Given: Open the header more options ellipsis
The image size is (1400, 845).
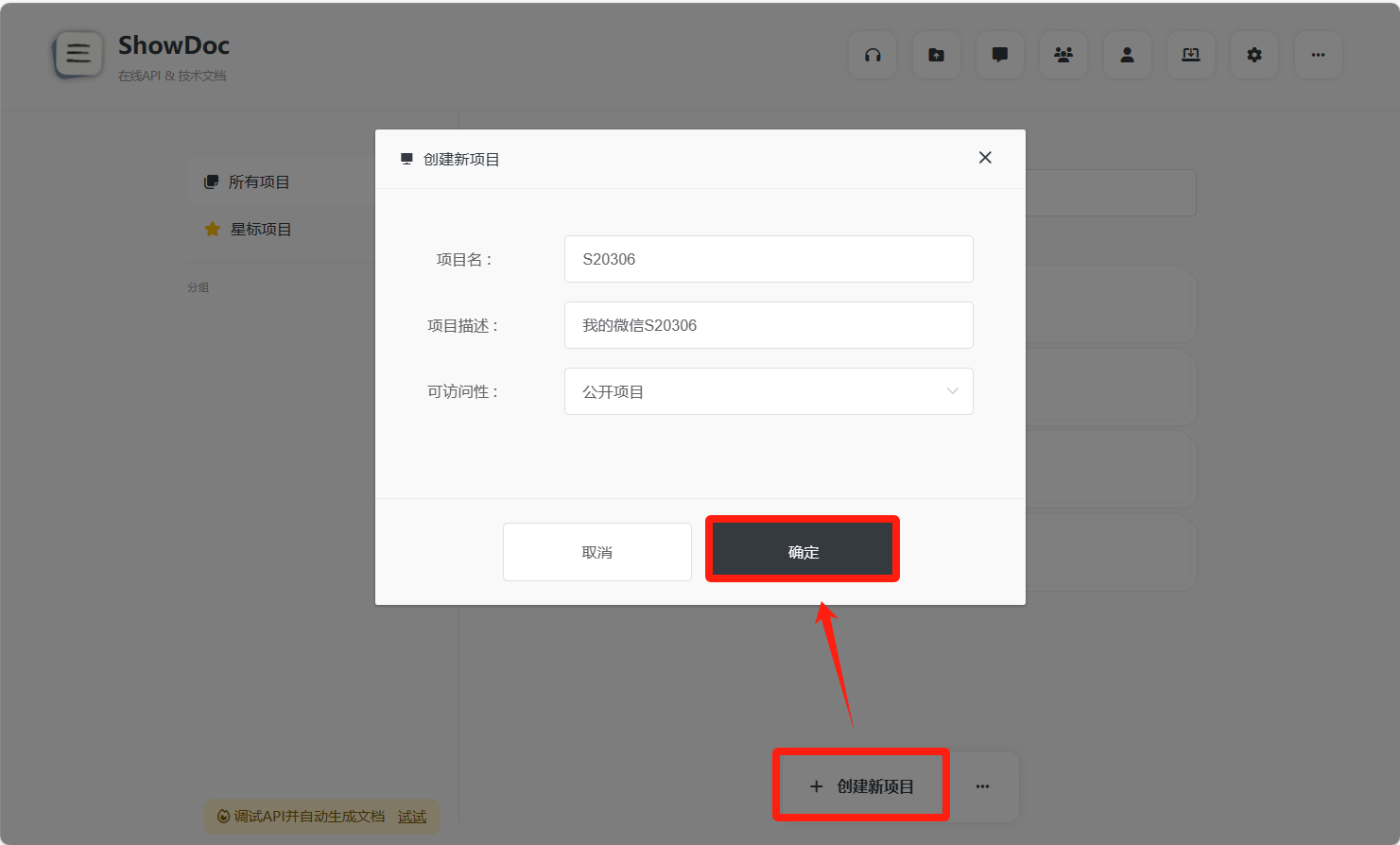Looking at the screenshot, I should pyautogui.click(x=1318, y=56).
